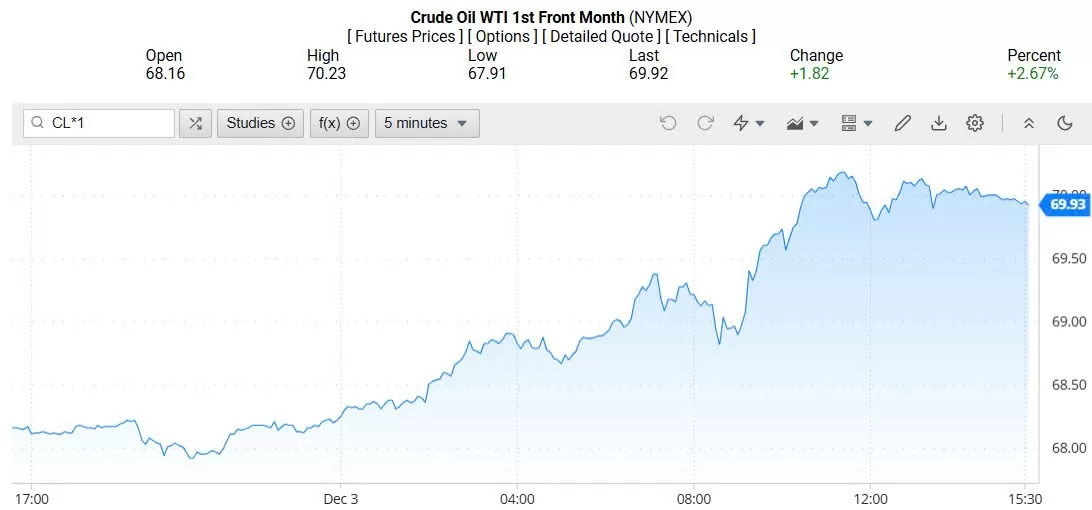
Task: Open the 5 minutes interval dropdown
Action: pos(426,123)
